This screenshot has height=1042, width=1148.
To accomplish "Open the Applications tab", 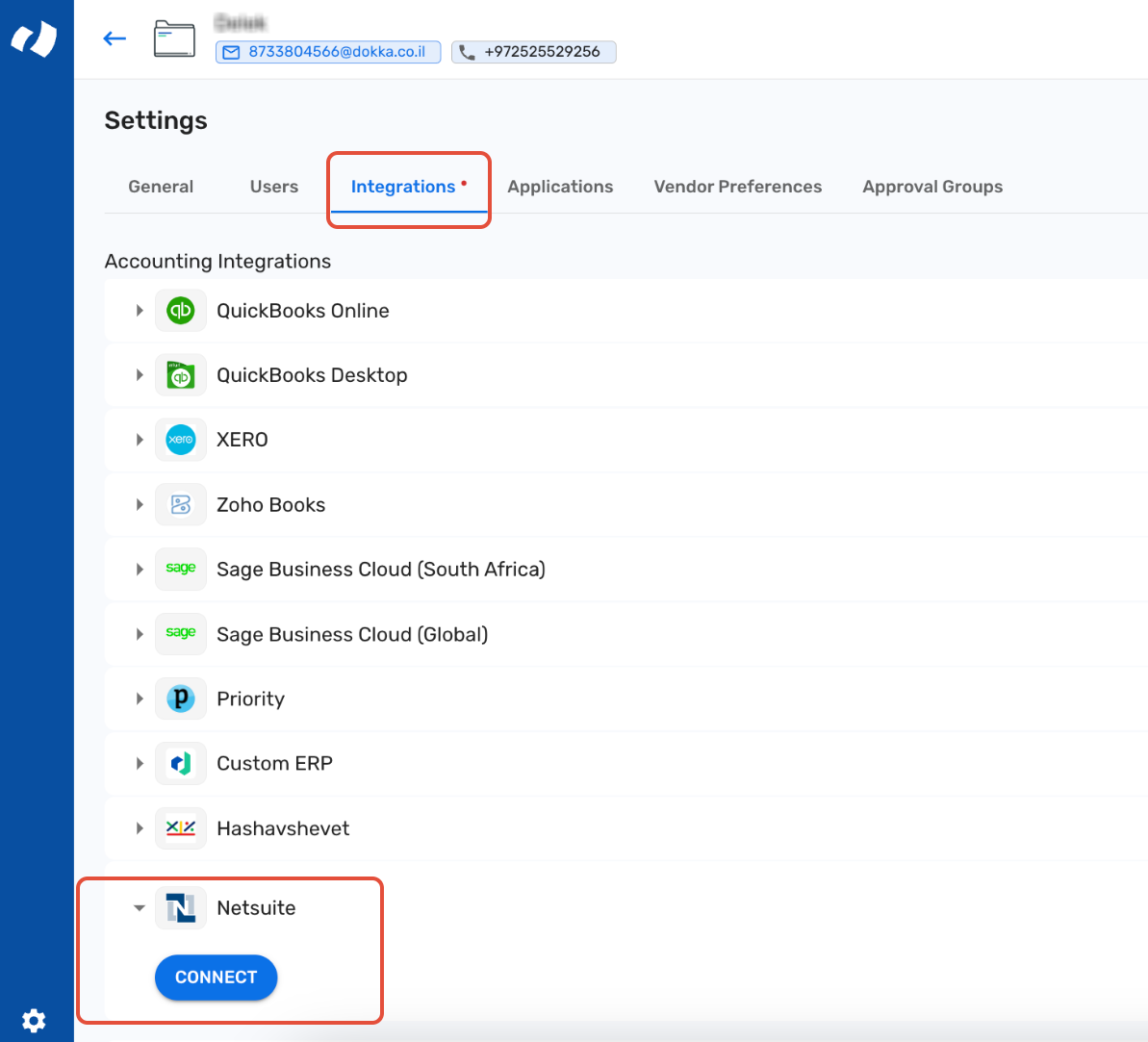I will coord(560,187).
